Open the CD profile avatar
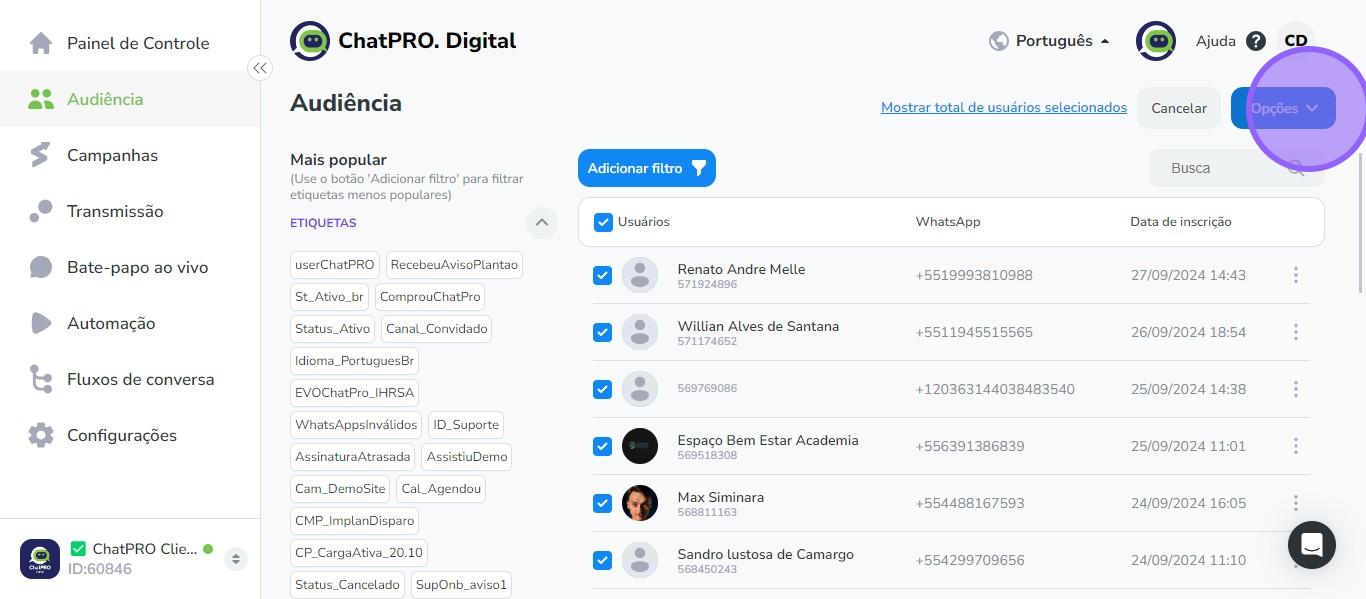The image size is (1366, 599). click(x=1296, y=41)
